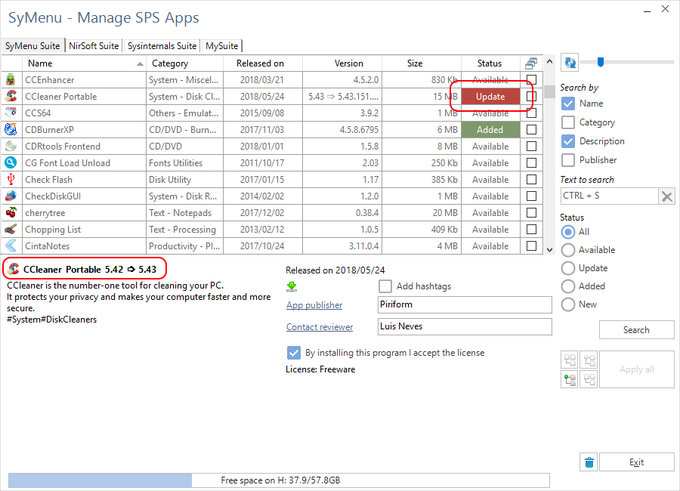This screenshot has width=680, height=491.
Task: Click the trash bin delete icon
Action: [589, 462]
